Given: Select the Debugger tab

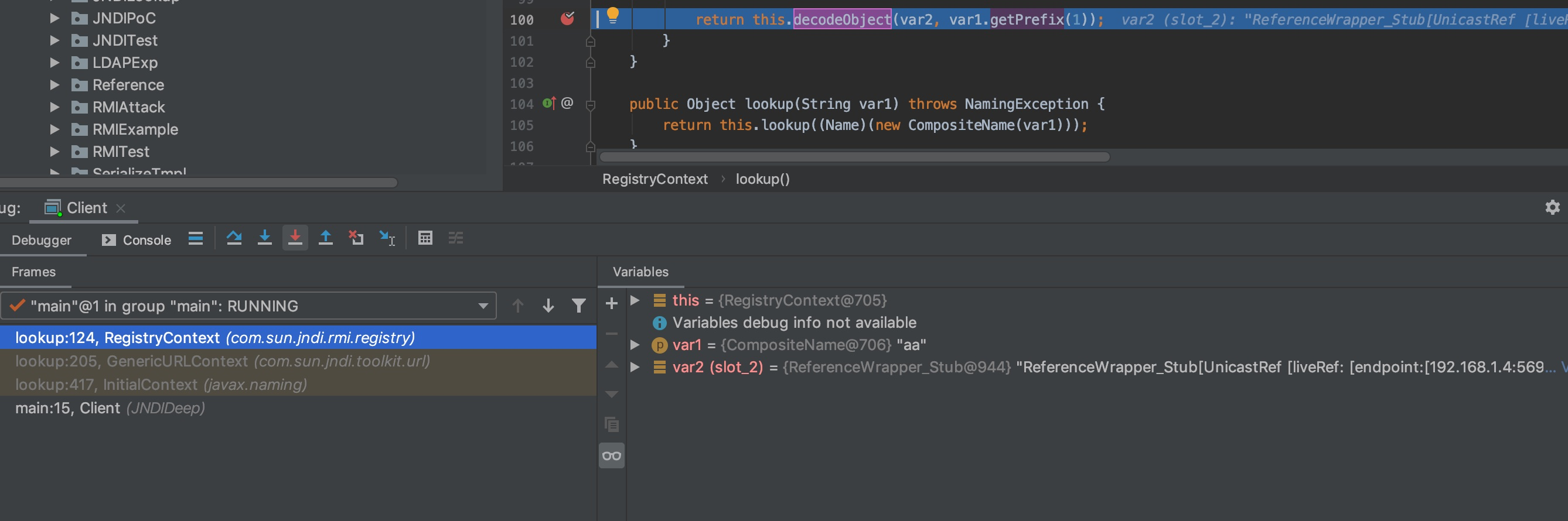Looking at the screenshot, I should tap(42, 240).
